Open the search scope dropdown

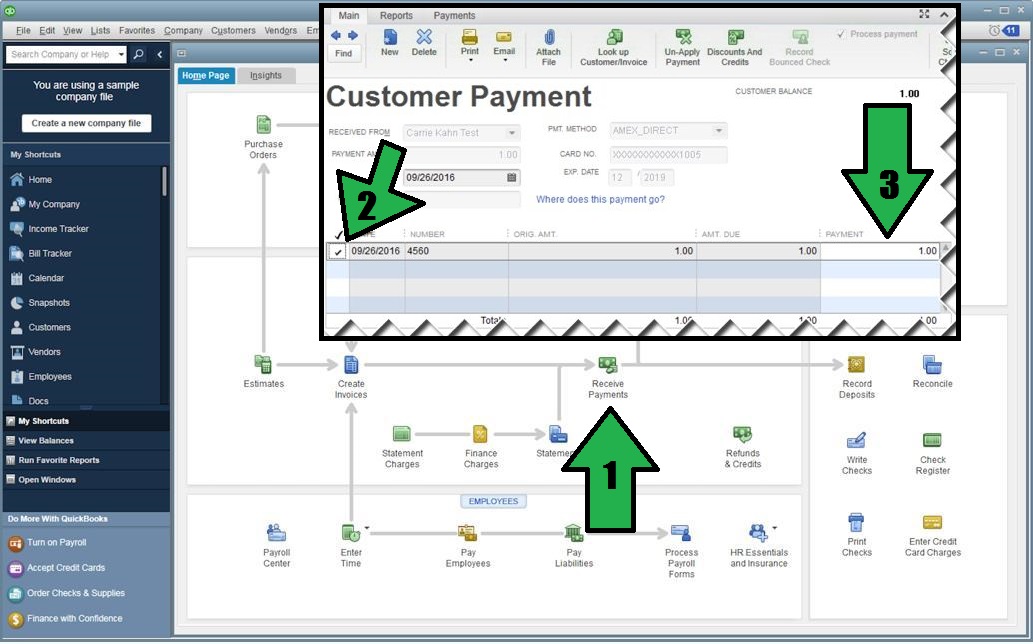[121, 55]
